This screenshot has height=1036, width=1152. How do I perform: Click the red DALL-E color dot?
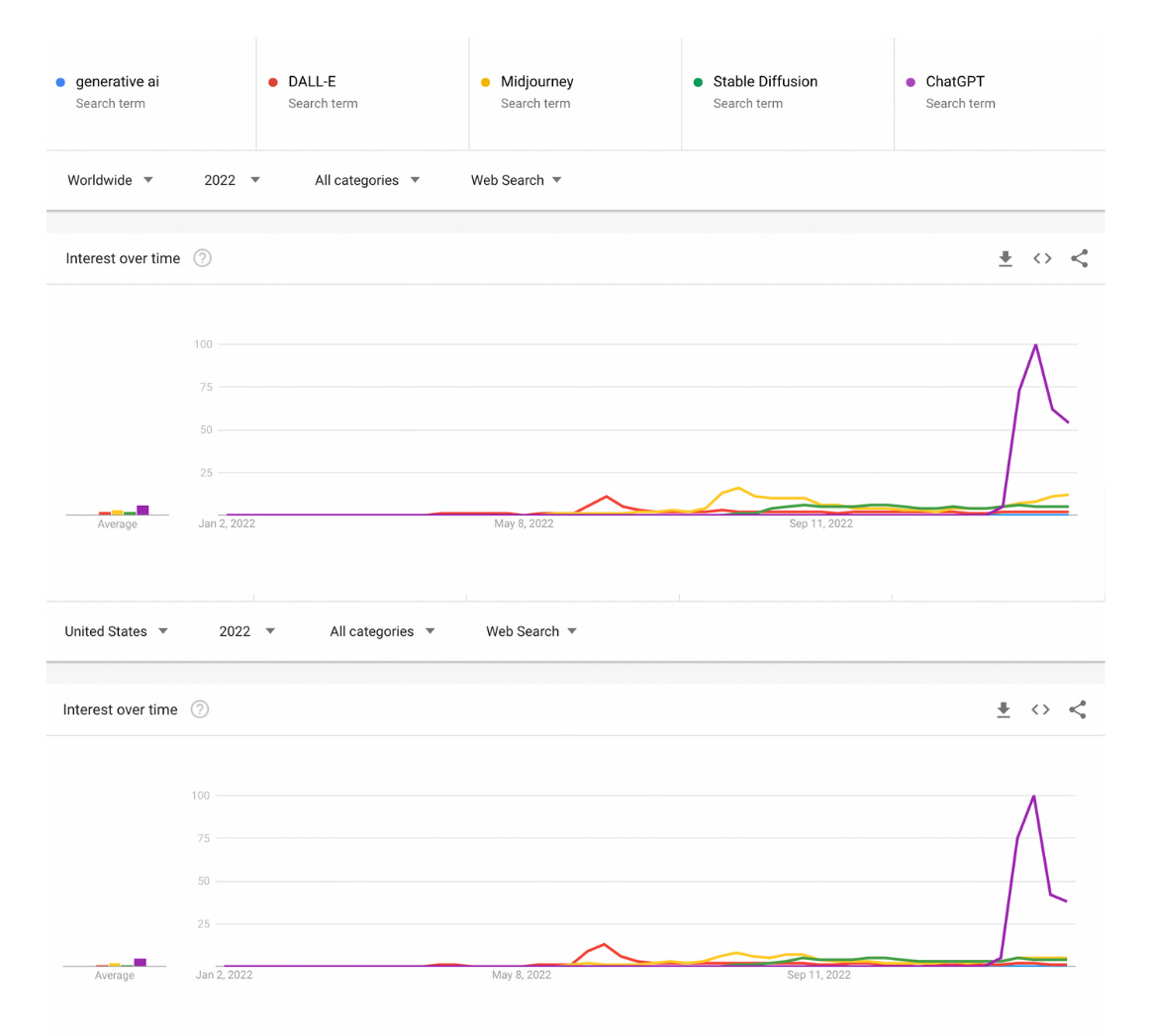pos(273,82)
